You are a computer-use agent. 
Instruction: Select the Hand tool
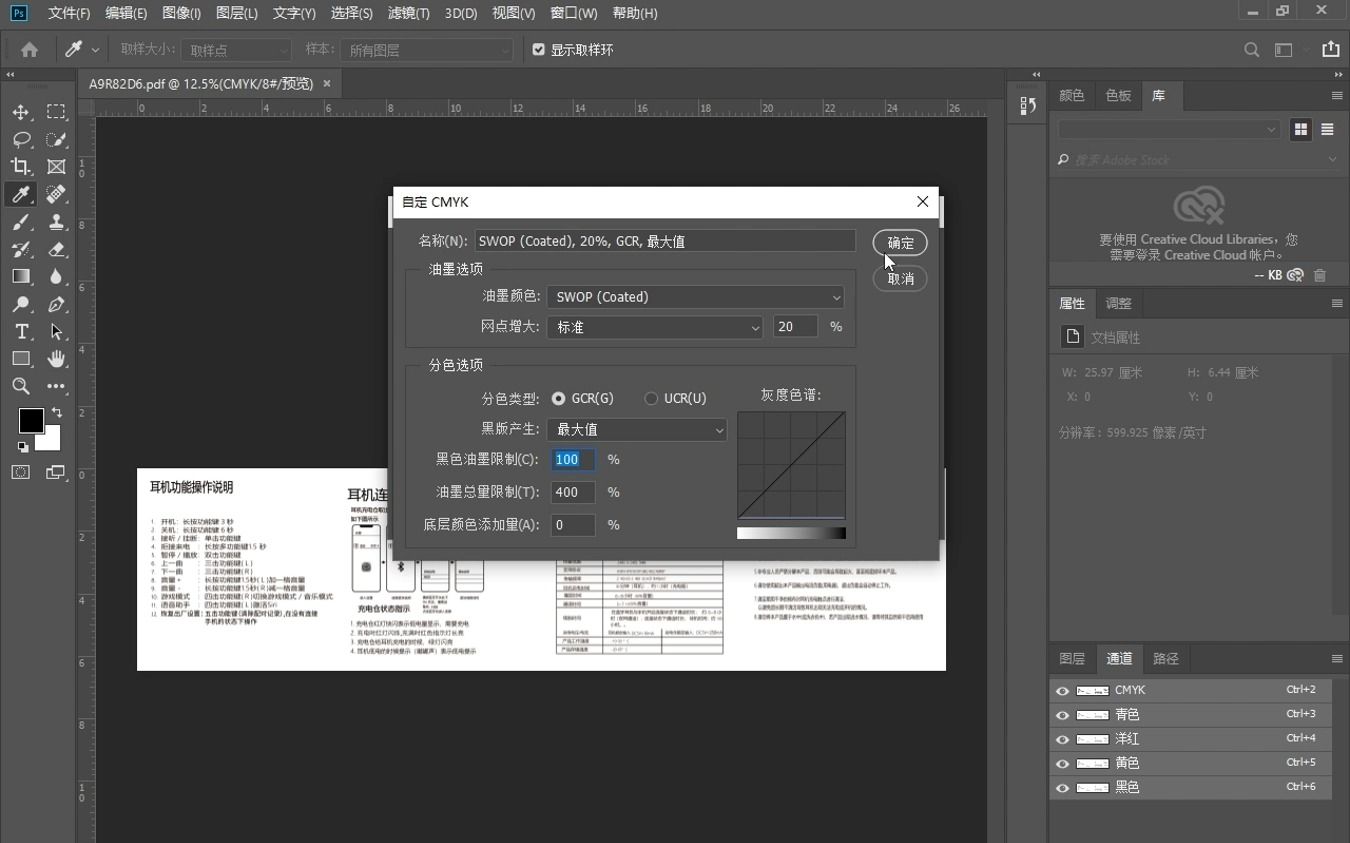[x=56, y=358]
